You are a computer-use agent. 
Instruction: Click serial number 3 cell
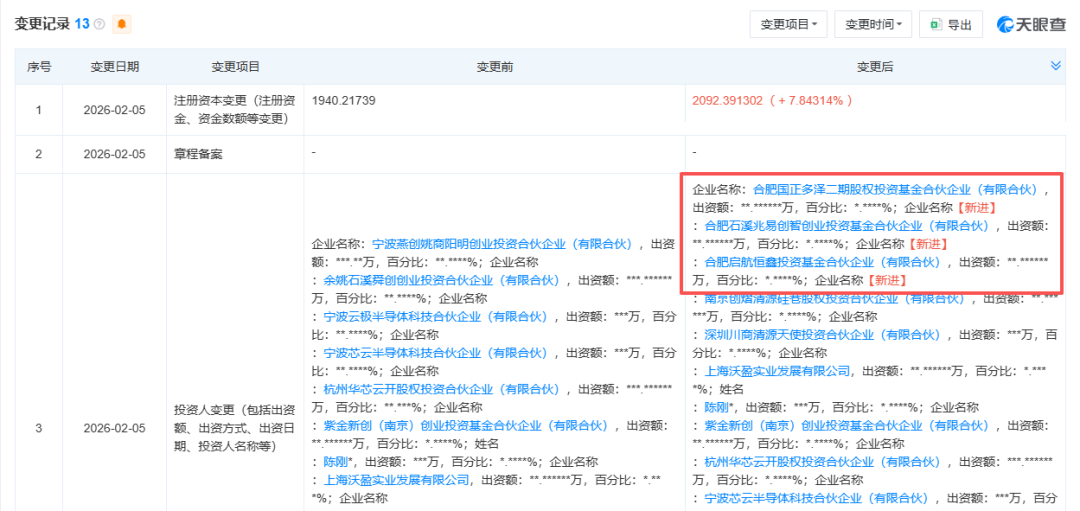pyautogui.click(x=39, y=428)
